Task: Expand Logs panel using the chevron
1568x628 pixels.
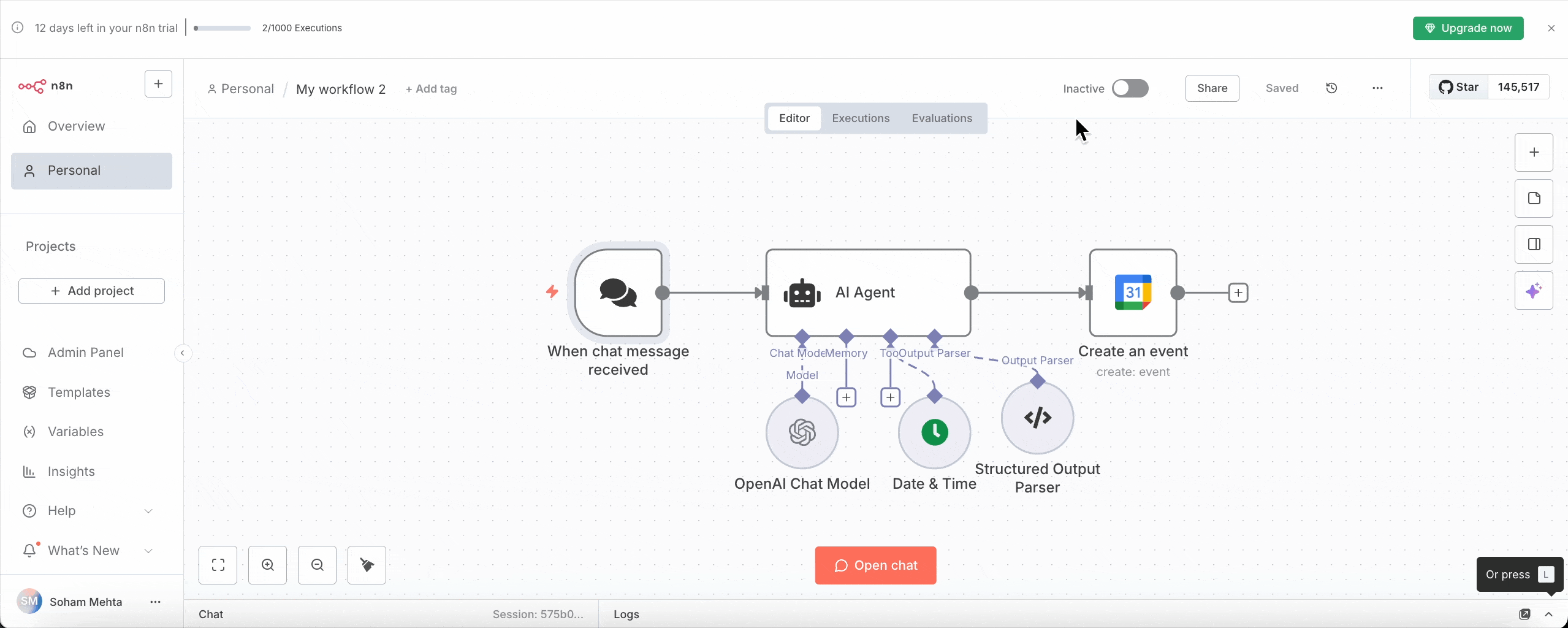Action: pos(1549,614)
